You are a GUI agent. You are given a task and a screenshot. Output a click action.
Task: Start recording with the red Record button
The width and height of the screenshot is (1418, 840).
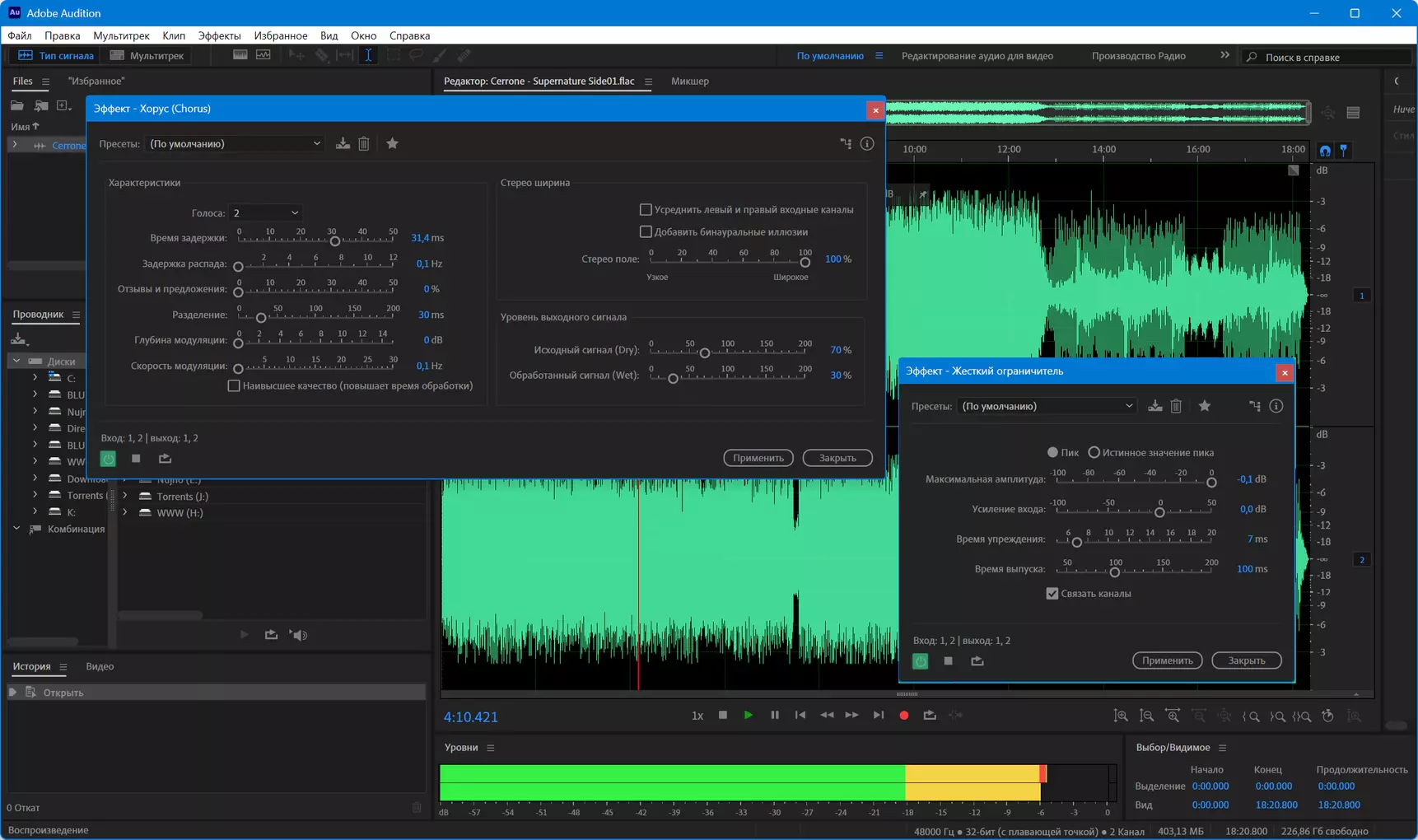(904, 715)
